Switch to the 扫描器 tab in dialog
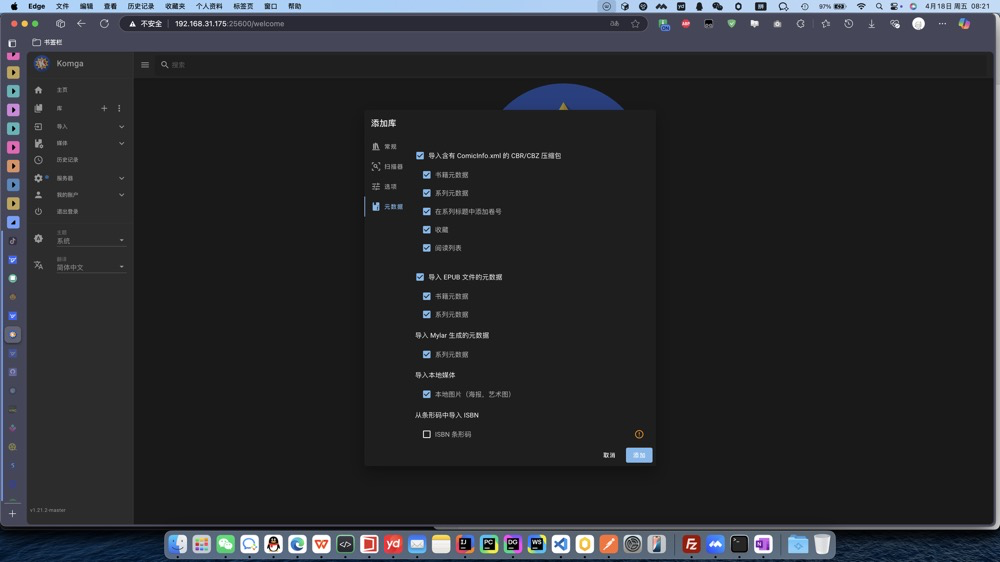This screenshot has height=562, width=1000. click(386, 166)
